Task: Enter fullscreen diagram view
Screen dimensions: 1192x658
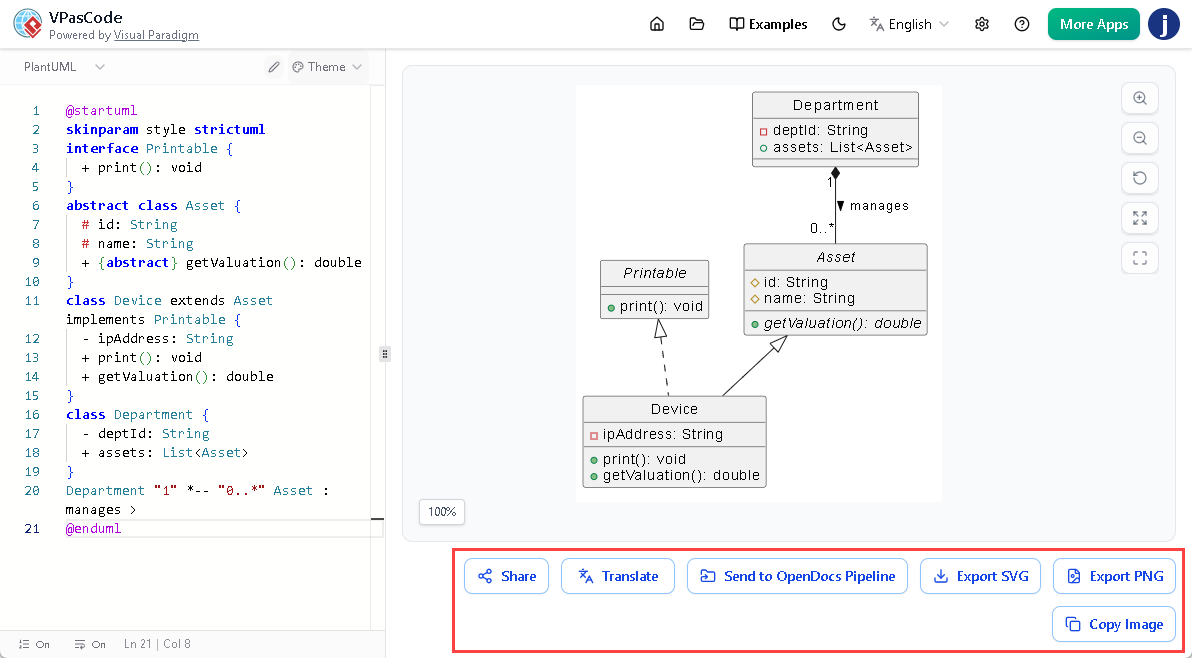Action: coord(1140,258)
